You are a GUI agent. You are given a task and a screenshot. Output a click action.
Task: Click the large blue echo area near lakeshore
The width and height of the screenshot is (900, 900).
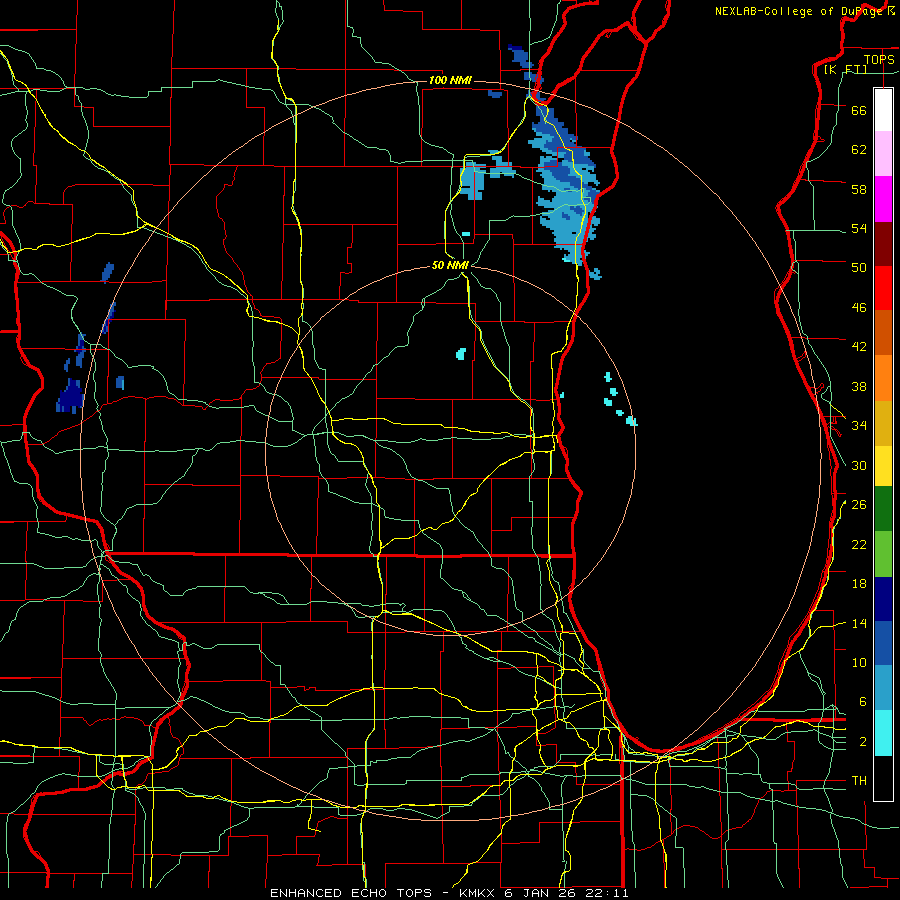[562, 184]
